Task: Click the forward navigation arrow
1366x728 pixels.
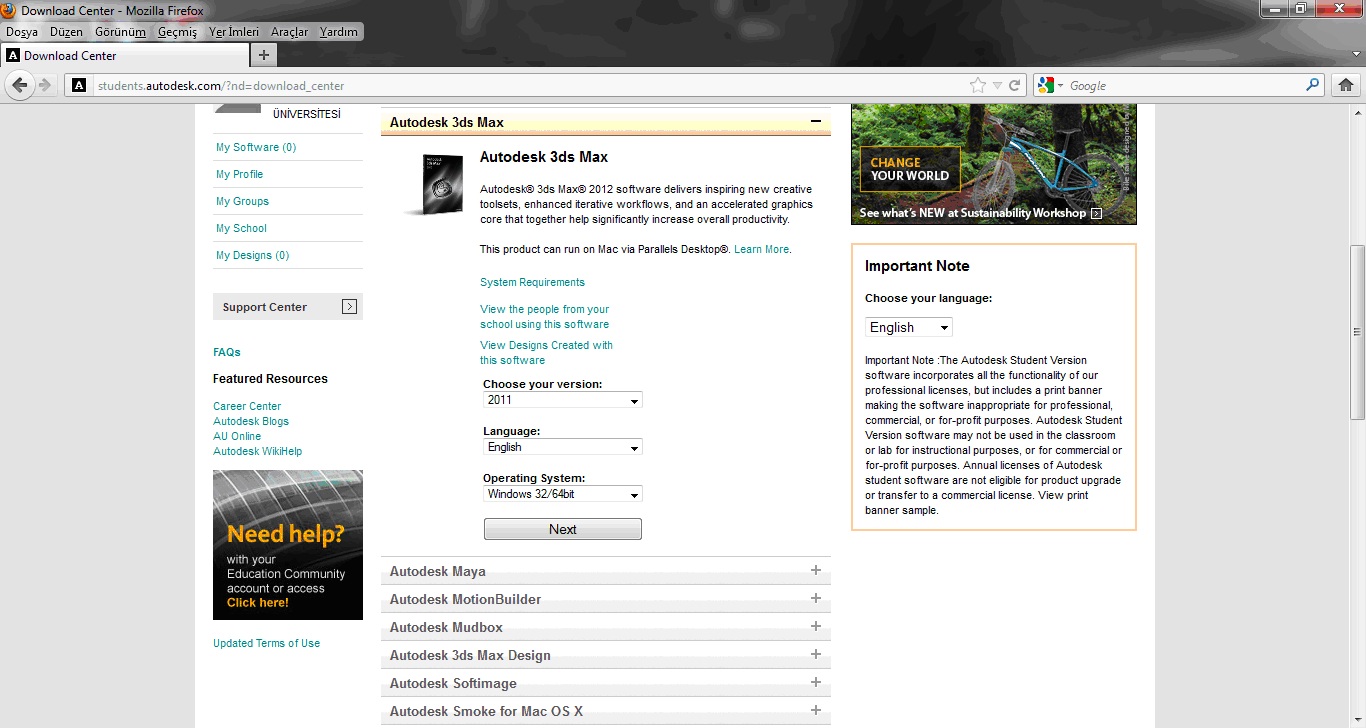Action: pyautogui.click(x=45, y=86)
